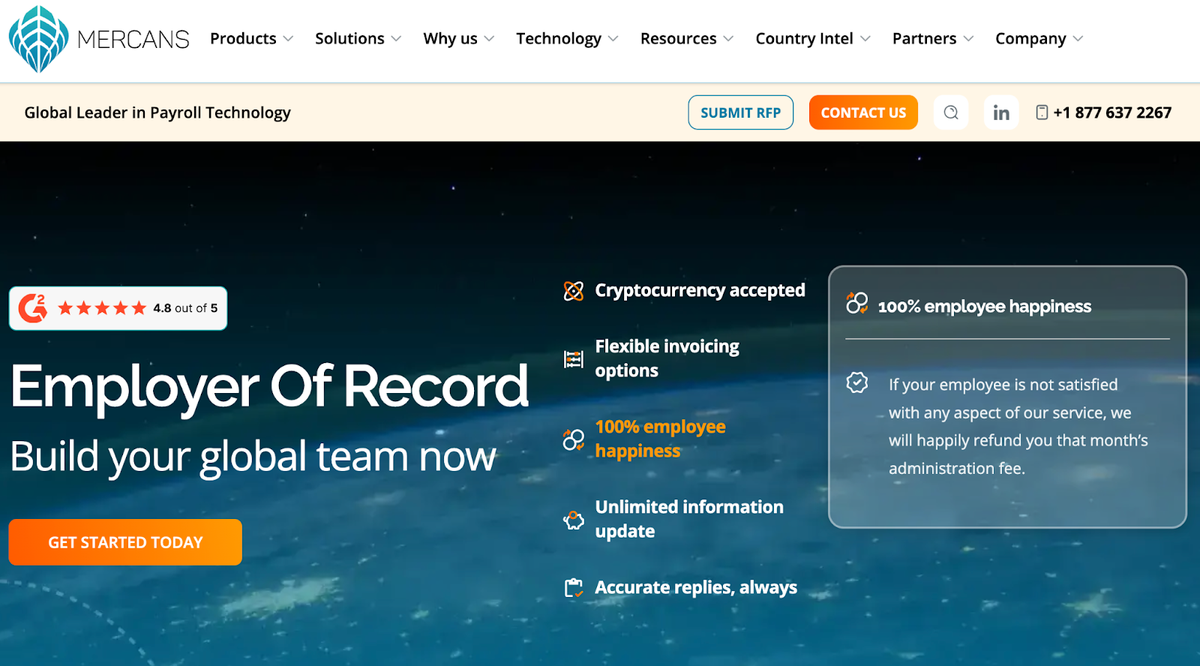Expand the Partners menu chevron
This screenshot has height=666, width=1200.
968,39
